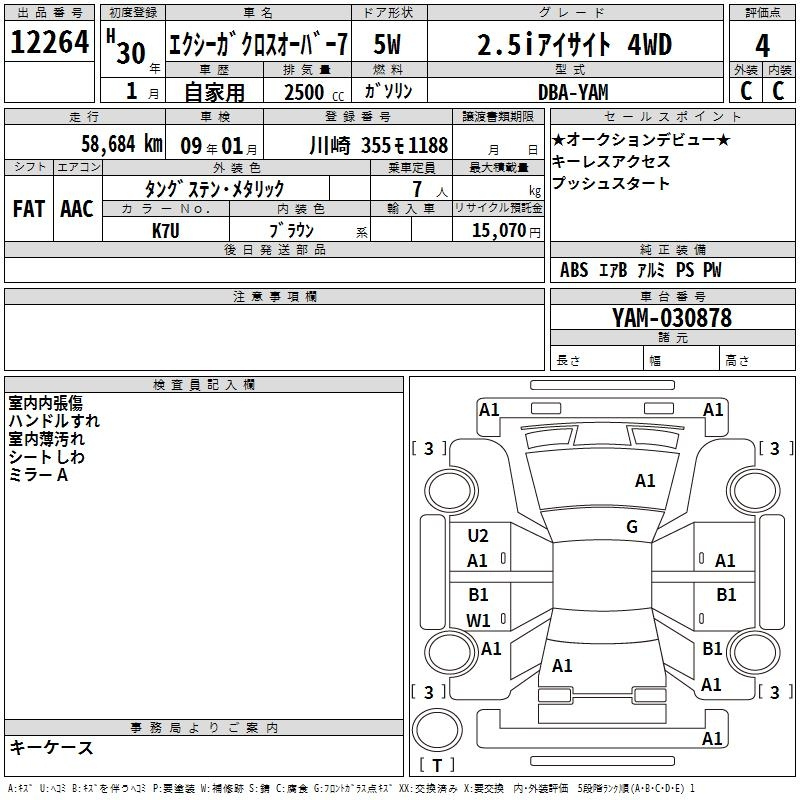
Task: Click the U2 dent marker on car diagram
Action: pyautogui.click(x=478, y=536)
